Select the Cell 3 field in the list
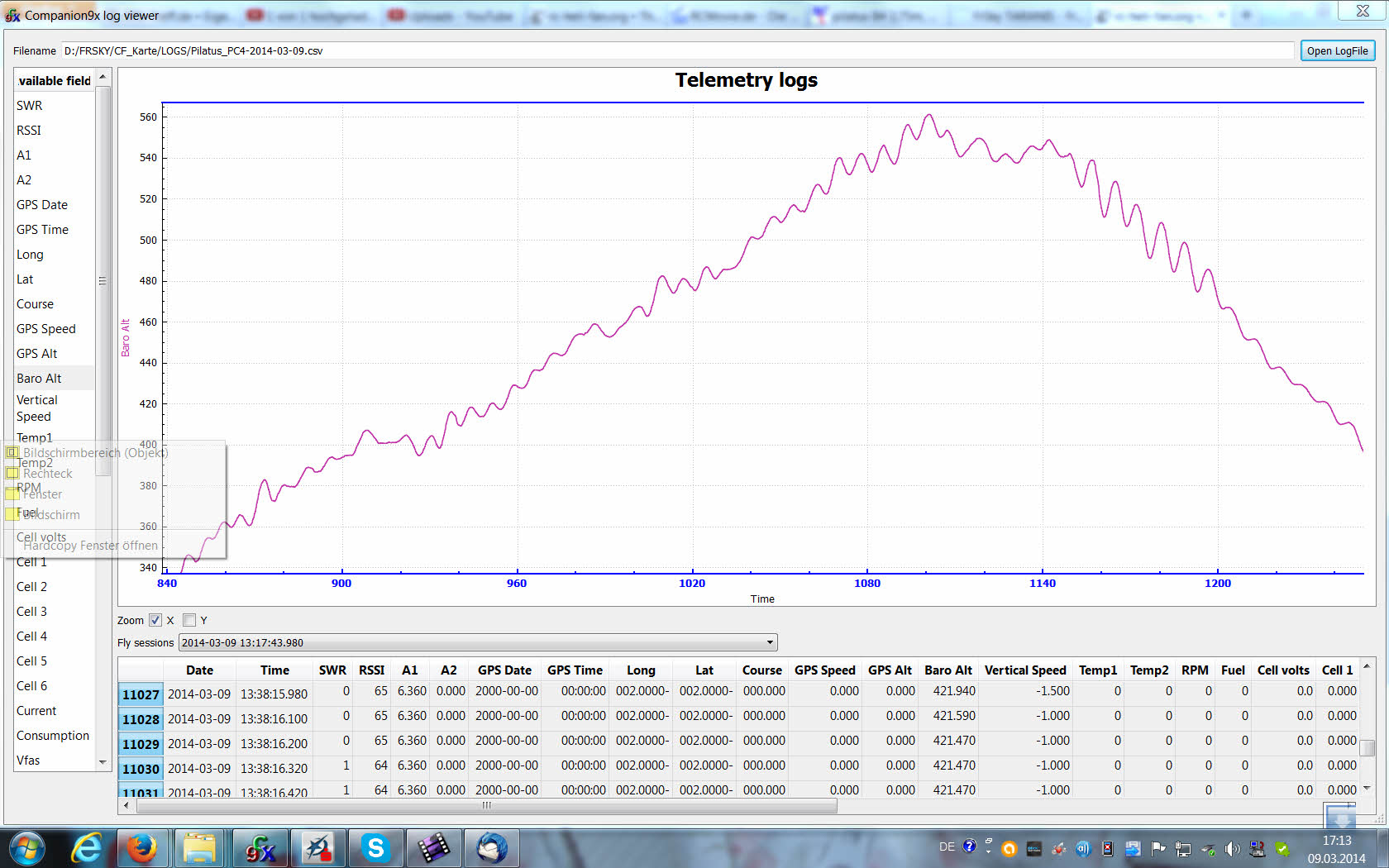Screen dimensions: 1389x868 pos(54,612)
